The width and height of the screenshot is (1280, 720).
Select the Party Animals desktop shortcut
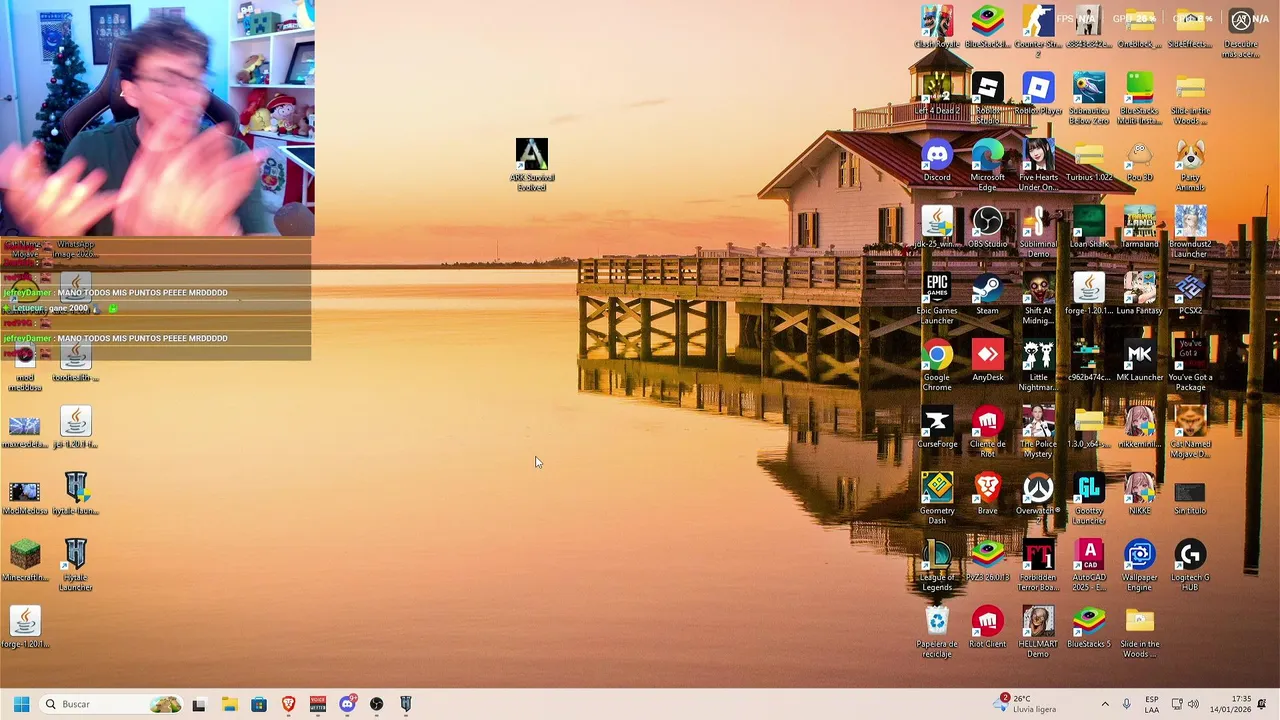click(1190, 166)
